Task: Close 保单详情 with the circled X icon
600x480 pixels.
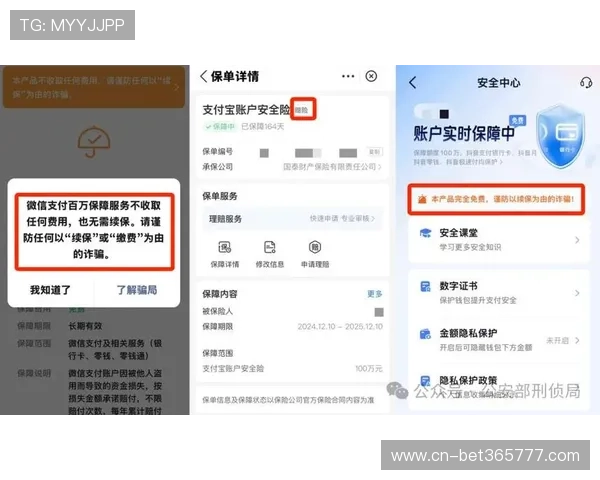Action: click(x=371, y=76)
